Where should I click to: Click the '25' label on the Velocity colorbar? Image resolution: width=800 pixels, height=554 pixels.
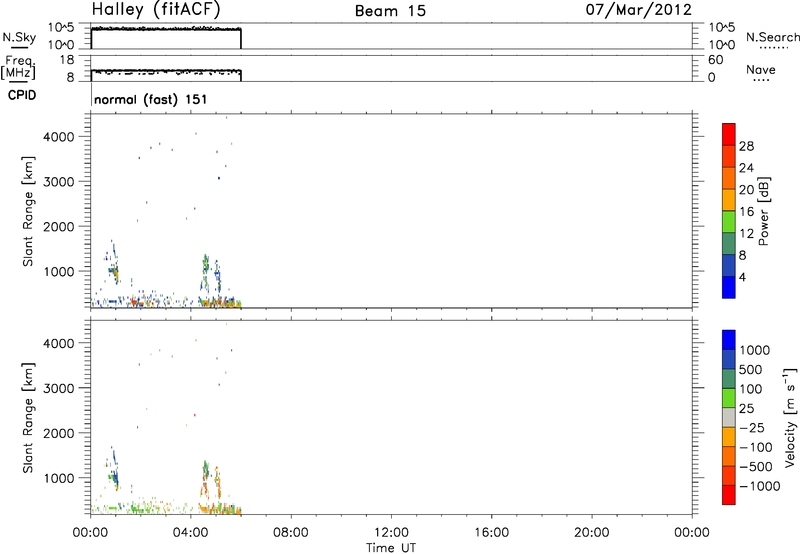[x=746, y=409]
